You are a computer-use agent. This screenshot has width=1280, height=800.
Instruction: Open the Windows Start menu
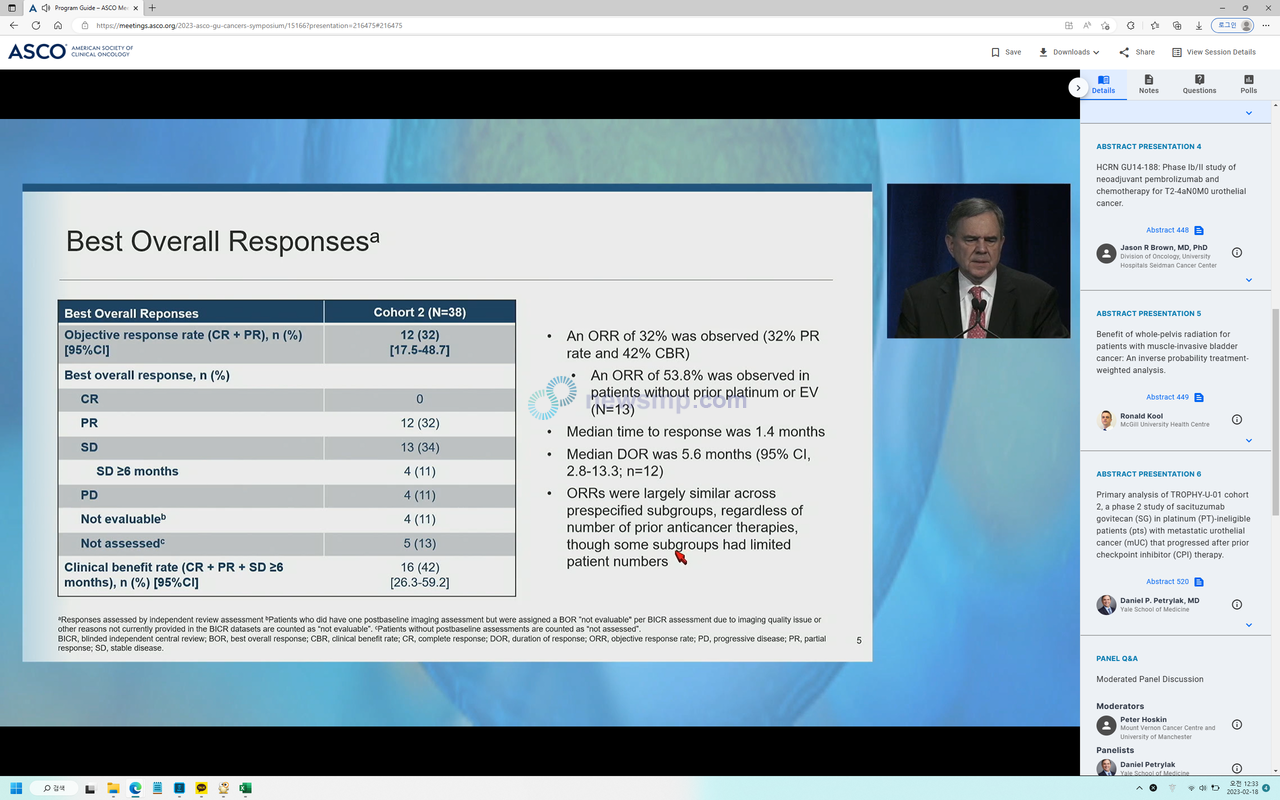tap(14, 788)
